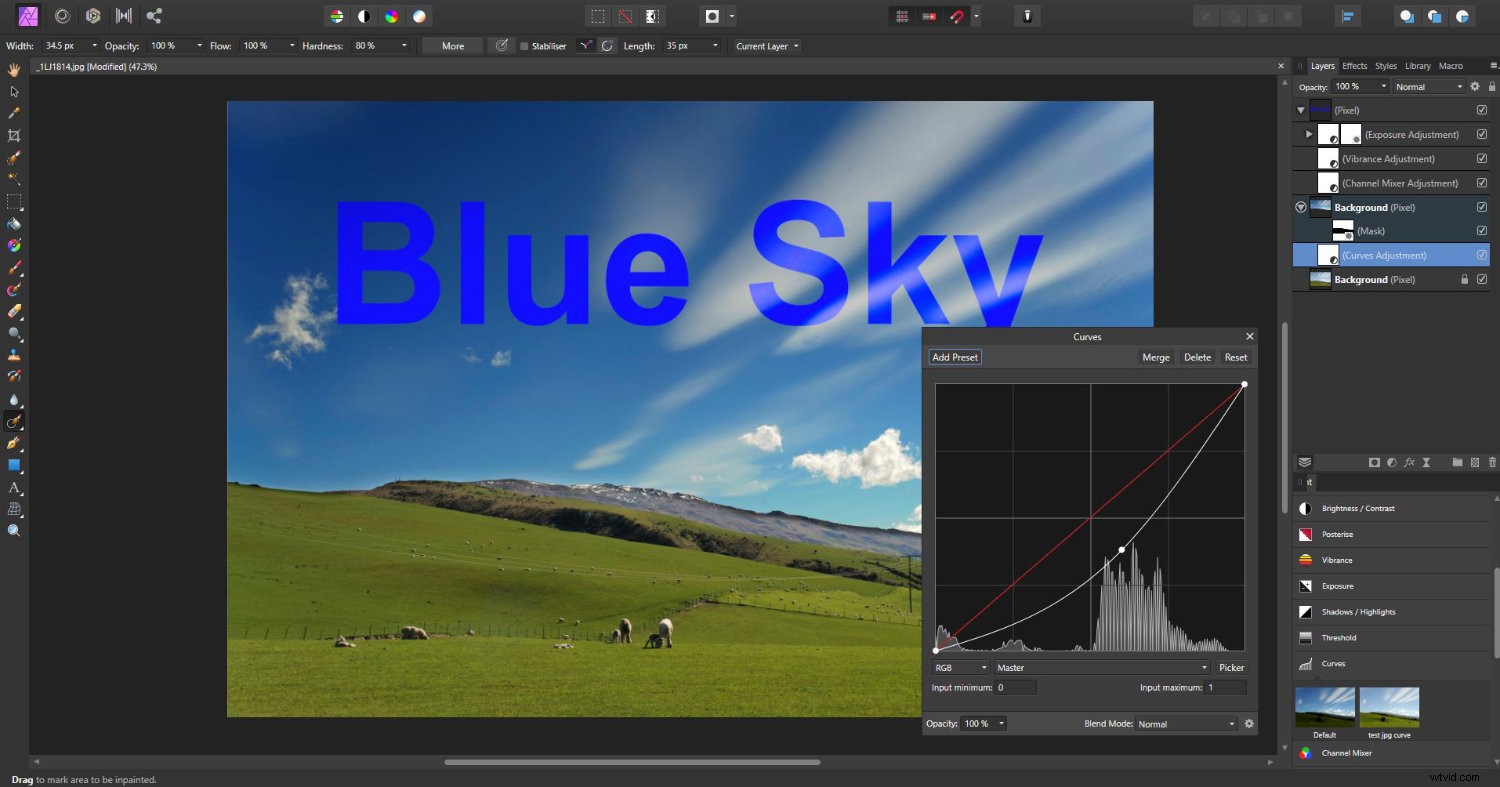1500x787 pixels.
Task: Toggle visibility of the Vibrance Adjustment layer
Action: [1481, 159]
